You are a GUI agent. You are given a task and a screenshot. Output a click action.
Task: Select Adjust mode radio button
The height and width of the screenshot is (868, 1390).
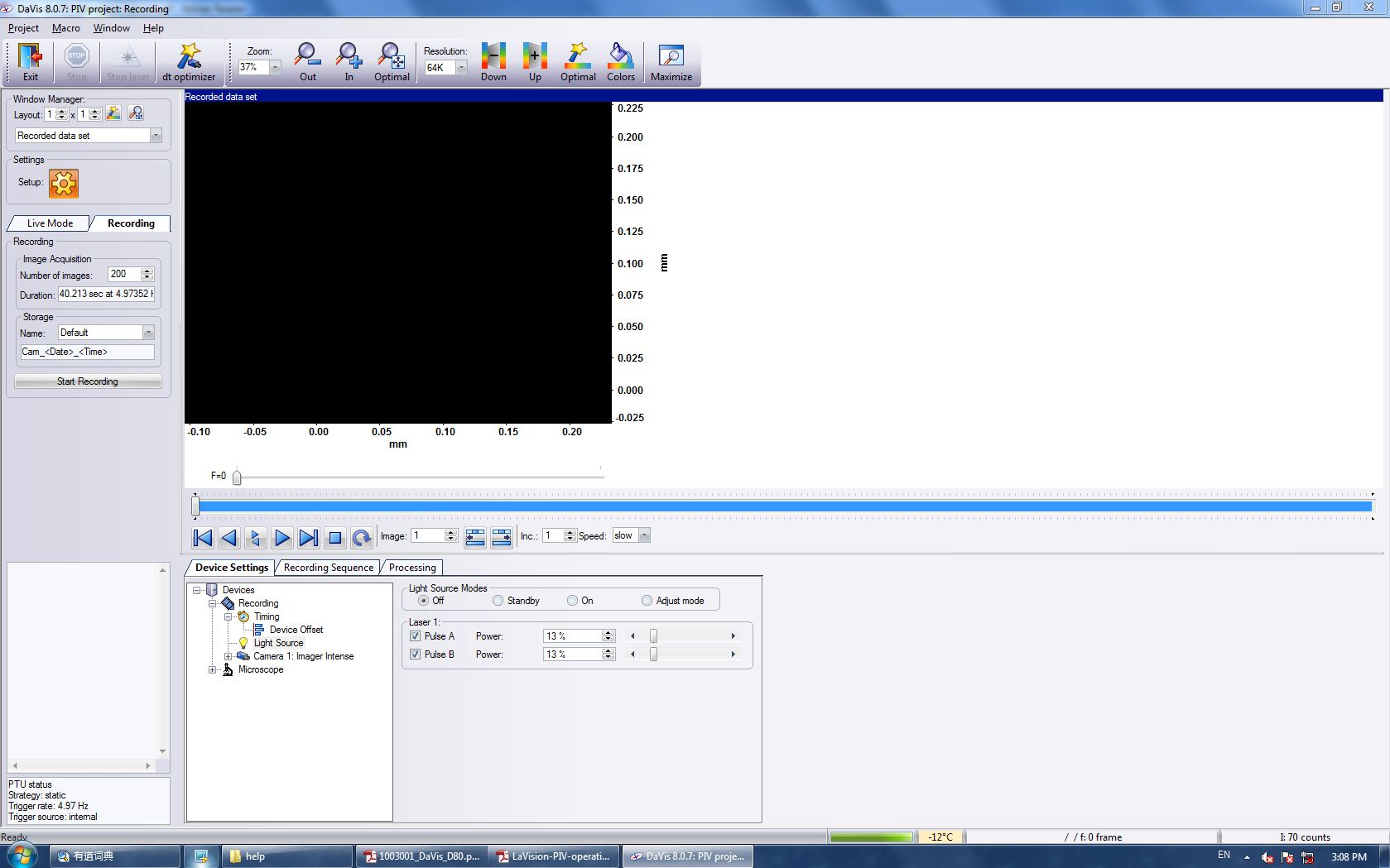click(647, 601)
